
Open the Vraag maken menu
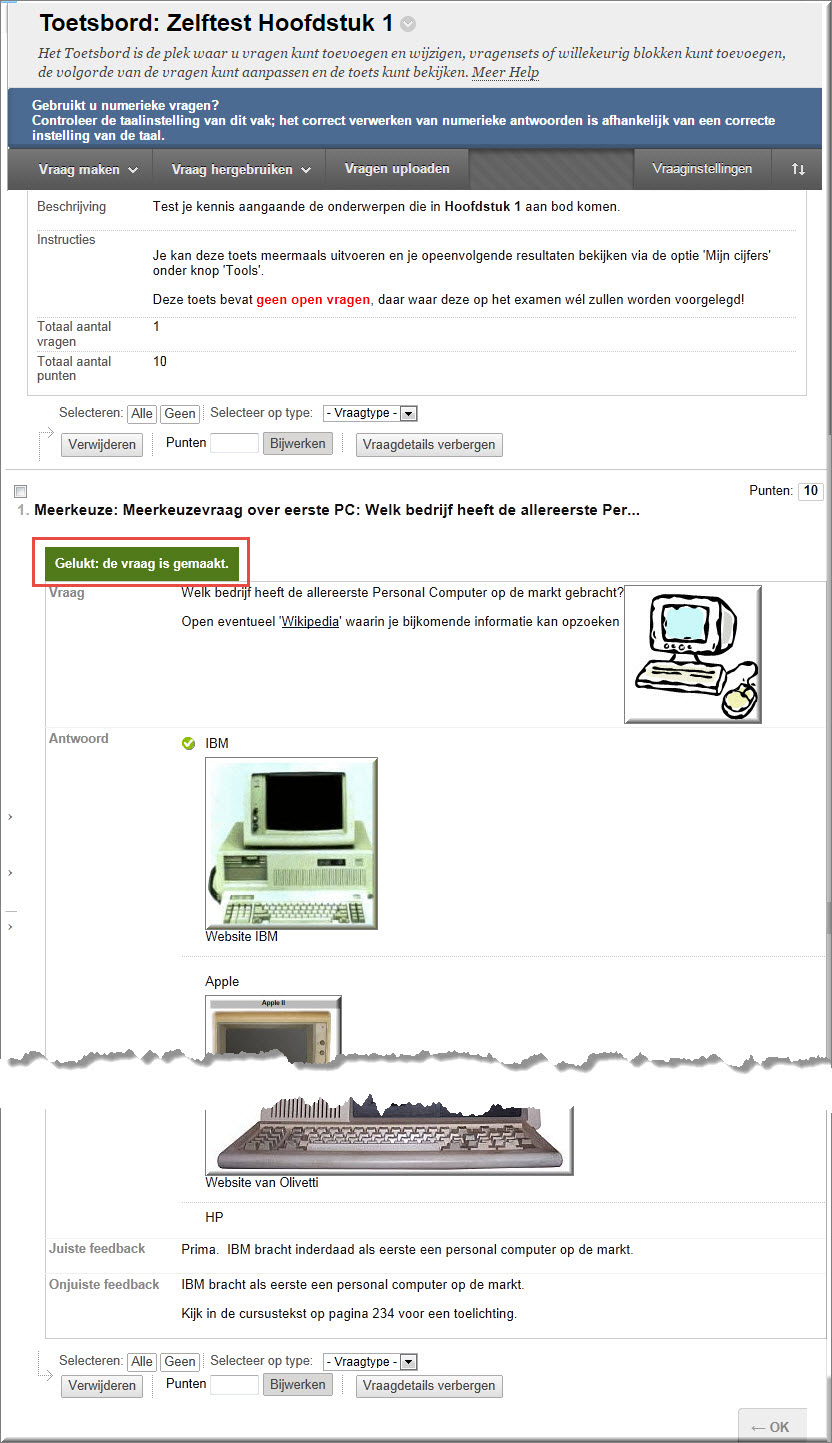[88, 169]
